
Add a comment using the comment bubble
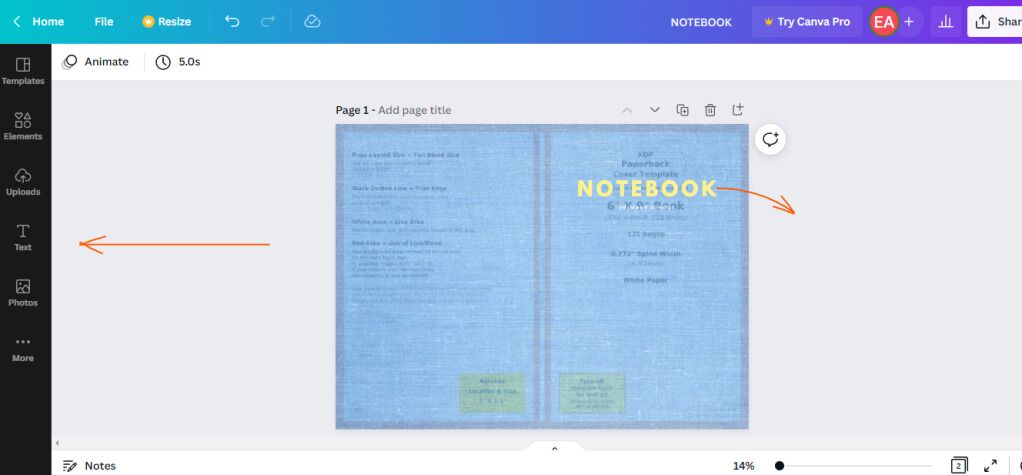pyautogui.click(x=769, y=140)
